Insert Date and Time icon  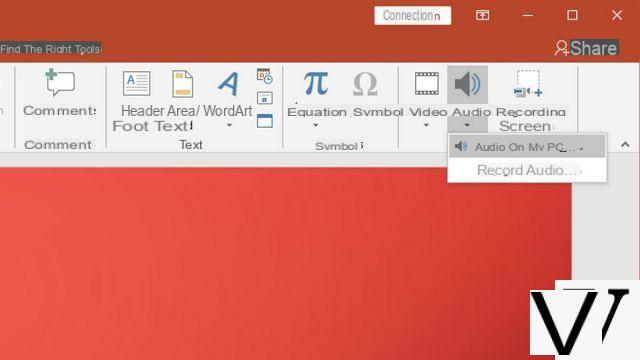pyautogui.click(x=264, y=76)
